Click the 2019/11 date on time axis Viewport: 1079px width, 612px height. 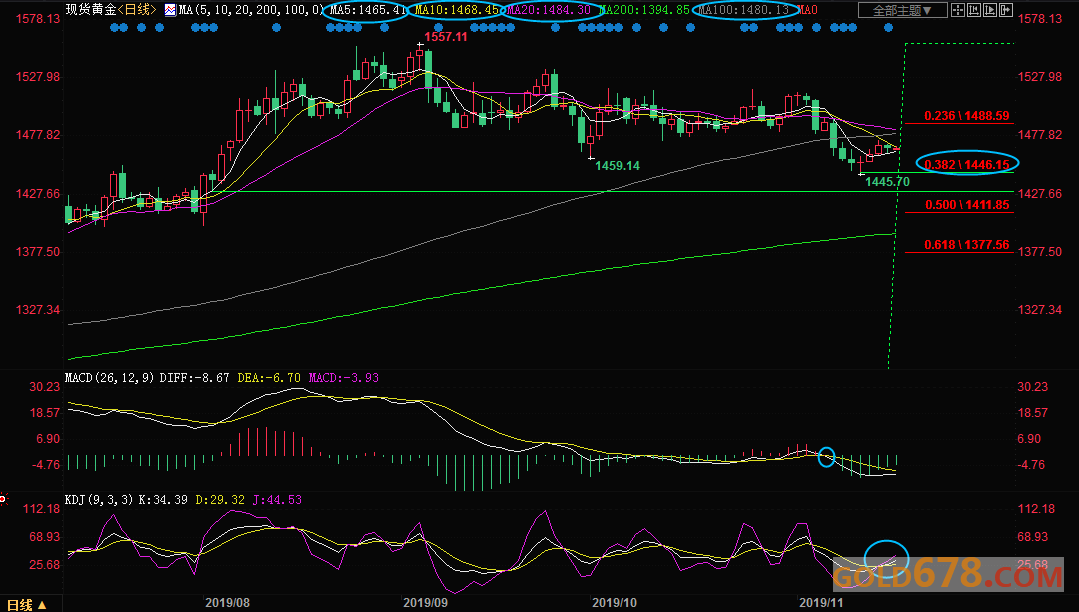(x=821, y=602)
